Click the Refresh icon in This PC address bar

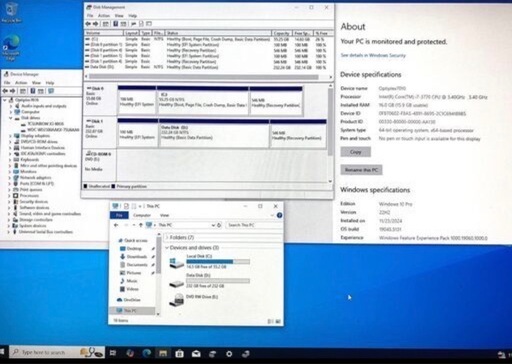point(219,225)
